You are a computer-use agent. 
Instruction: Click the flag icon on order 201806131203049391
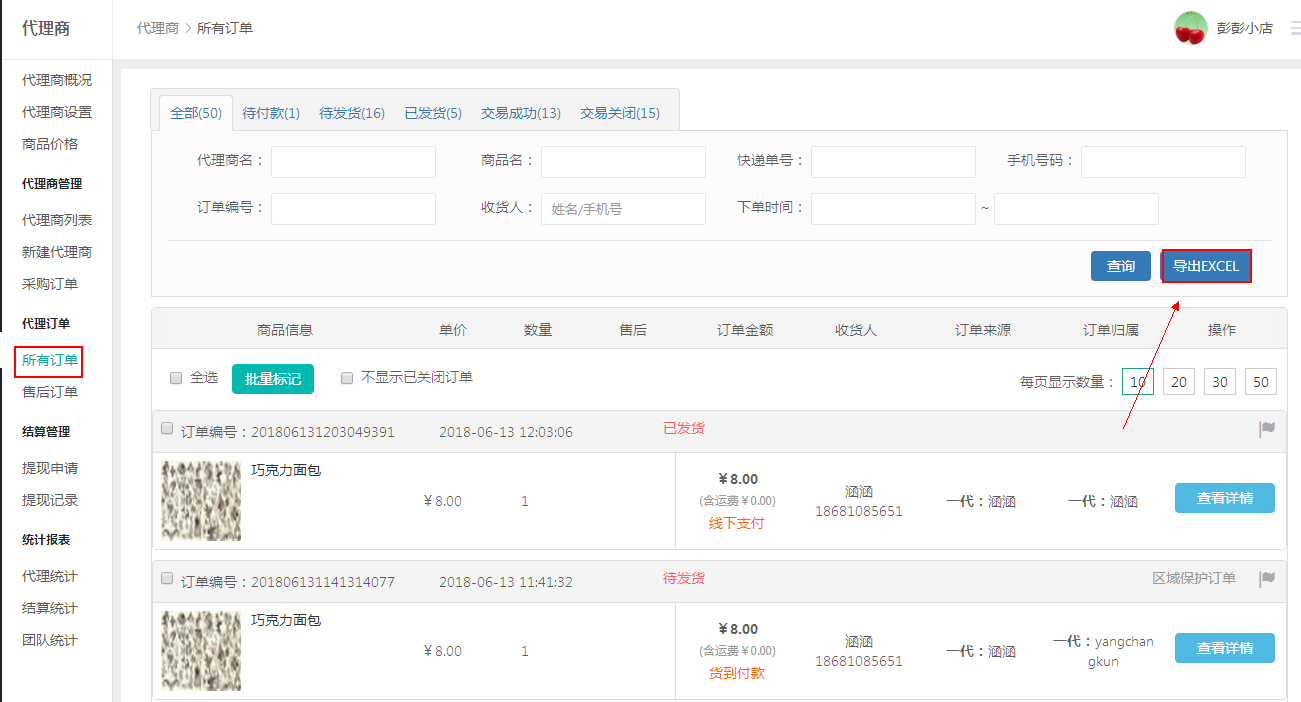(1267, 429)
